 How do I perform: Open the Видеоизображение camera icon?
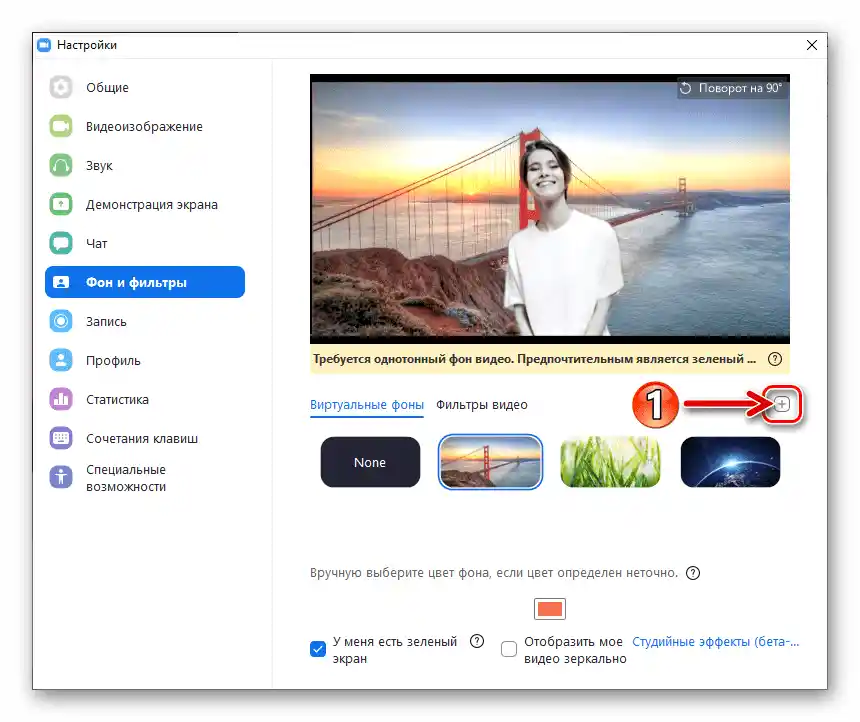[61, 126]
